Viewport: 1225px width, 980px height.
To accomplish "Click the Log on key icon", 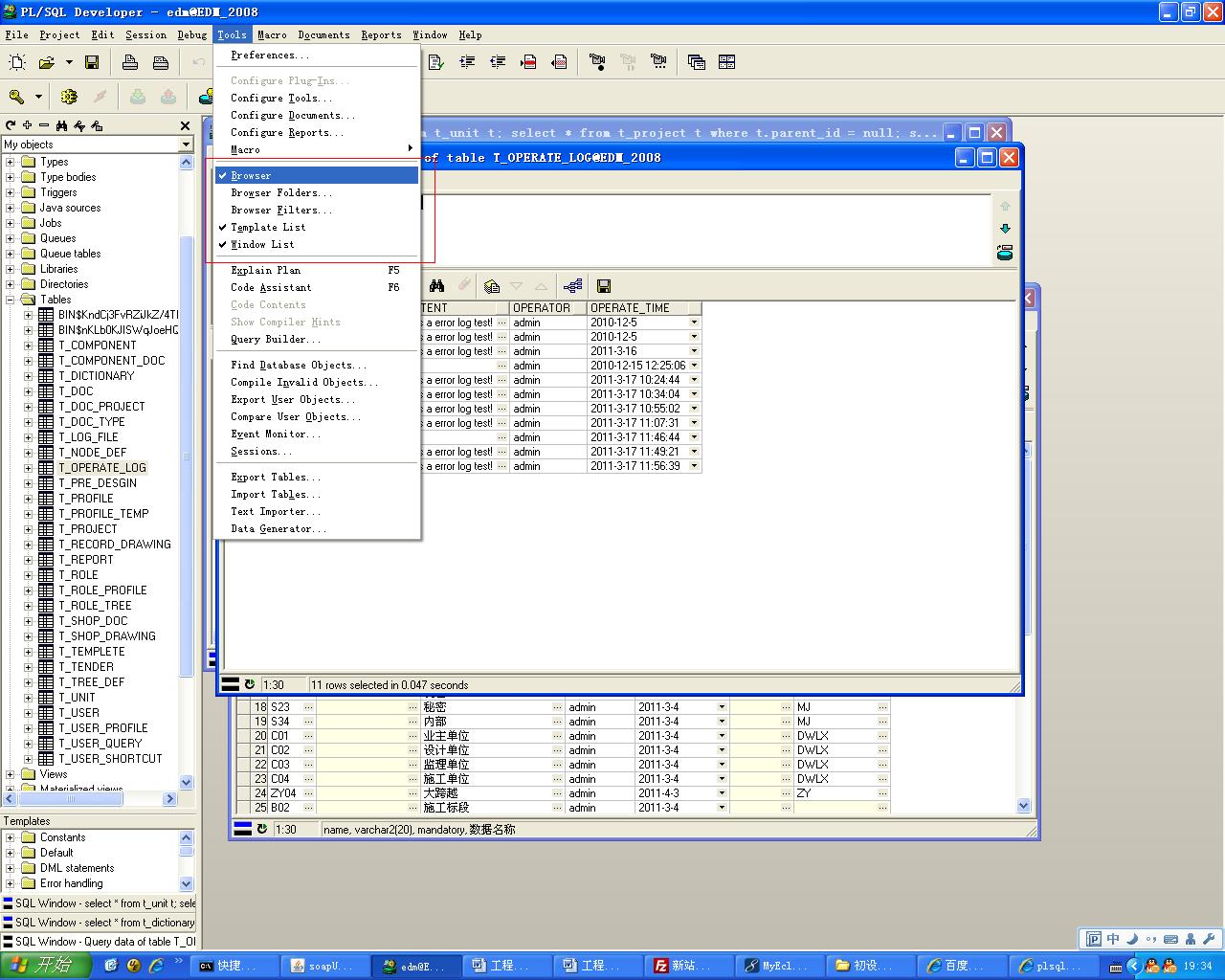I will tap(16, 97).
